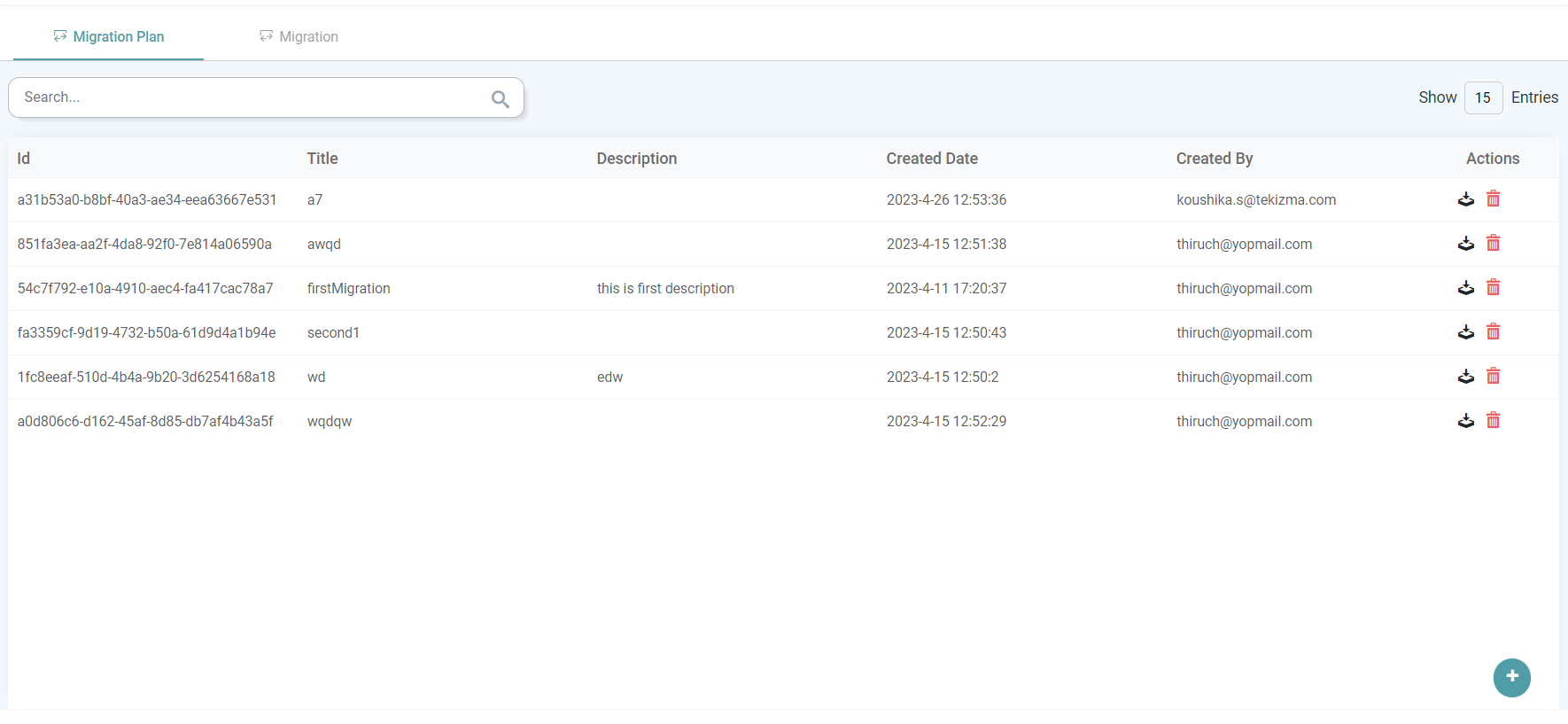
Task: Download the firstMigration plan
Action: 1465,288
